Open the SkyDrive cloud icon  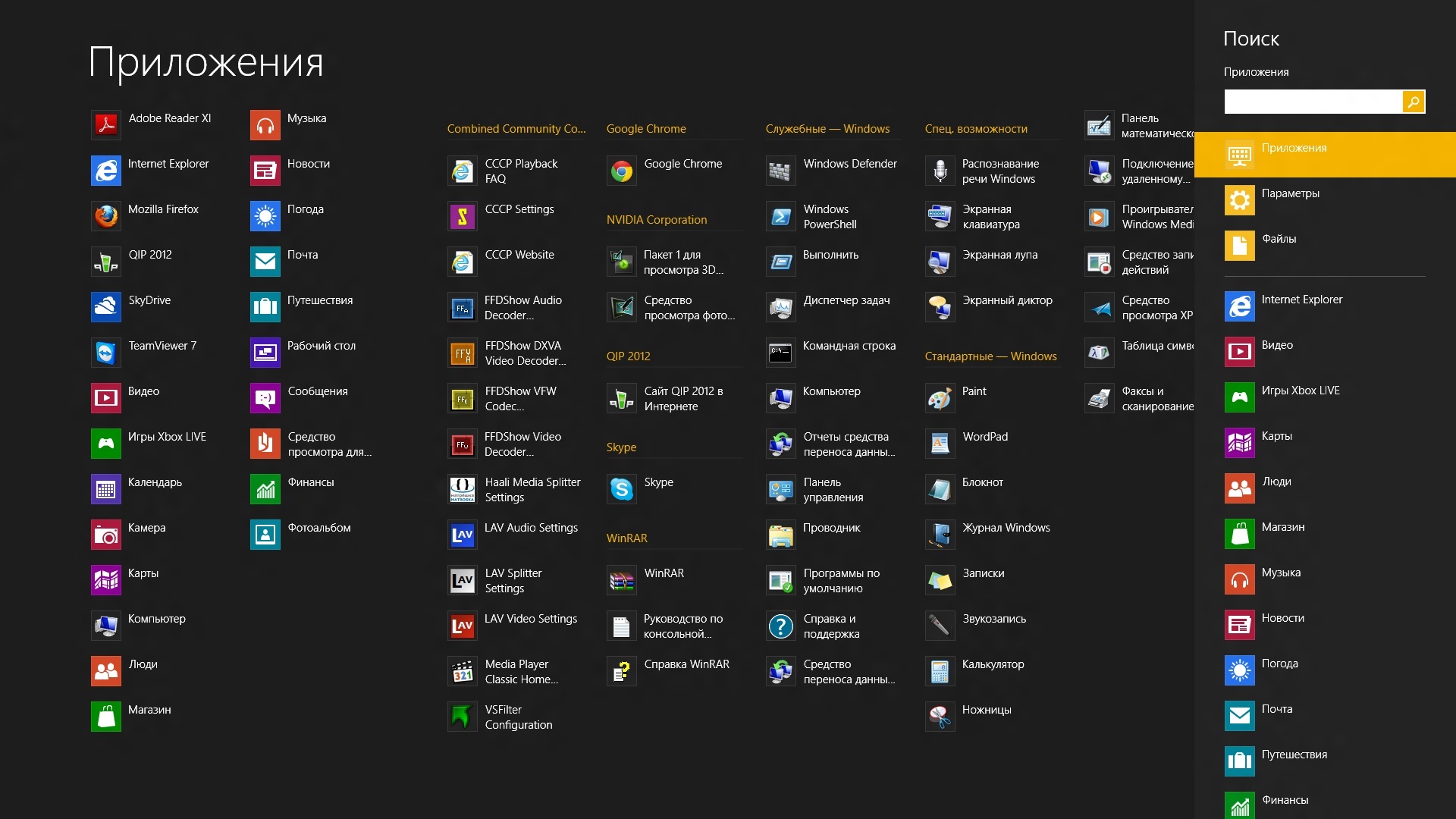click(x=106, y=307)
